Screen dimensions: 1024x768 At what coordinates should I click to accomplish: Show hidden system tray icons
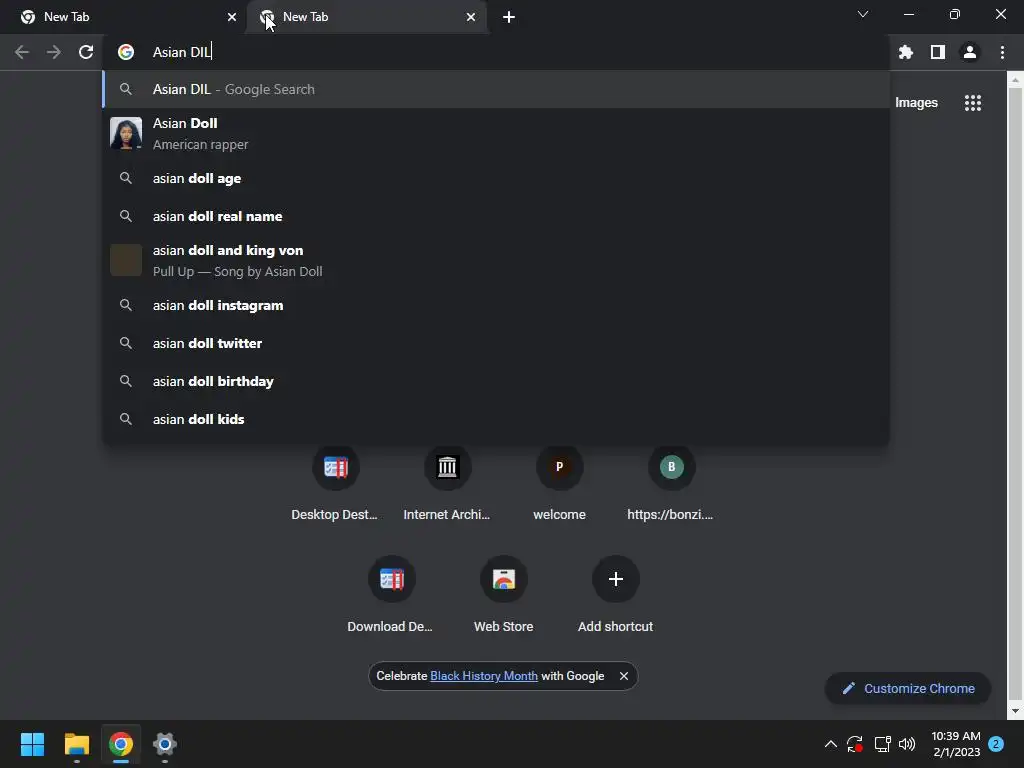coord(831,744)
